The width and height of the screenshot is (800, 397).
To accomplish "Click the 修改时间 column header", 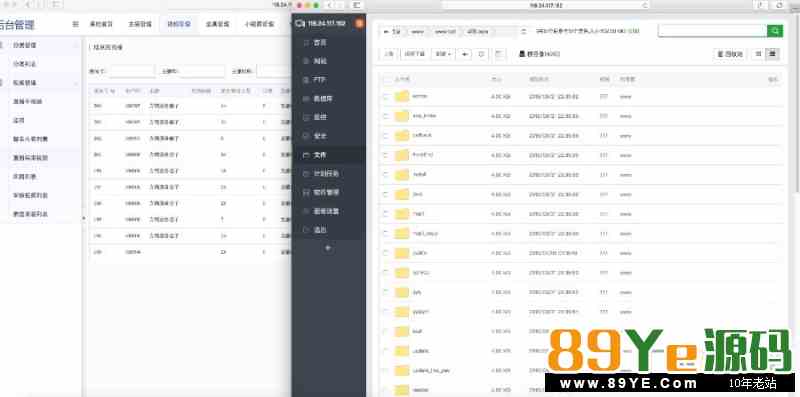I will pos(539,80).
